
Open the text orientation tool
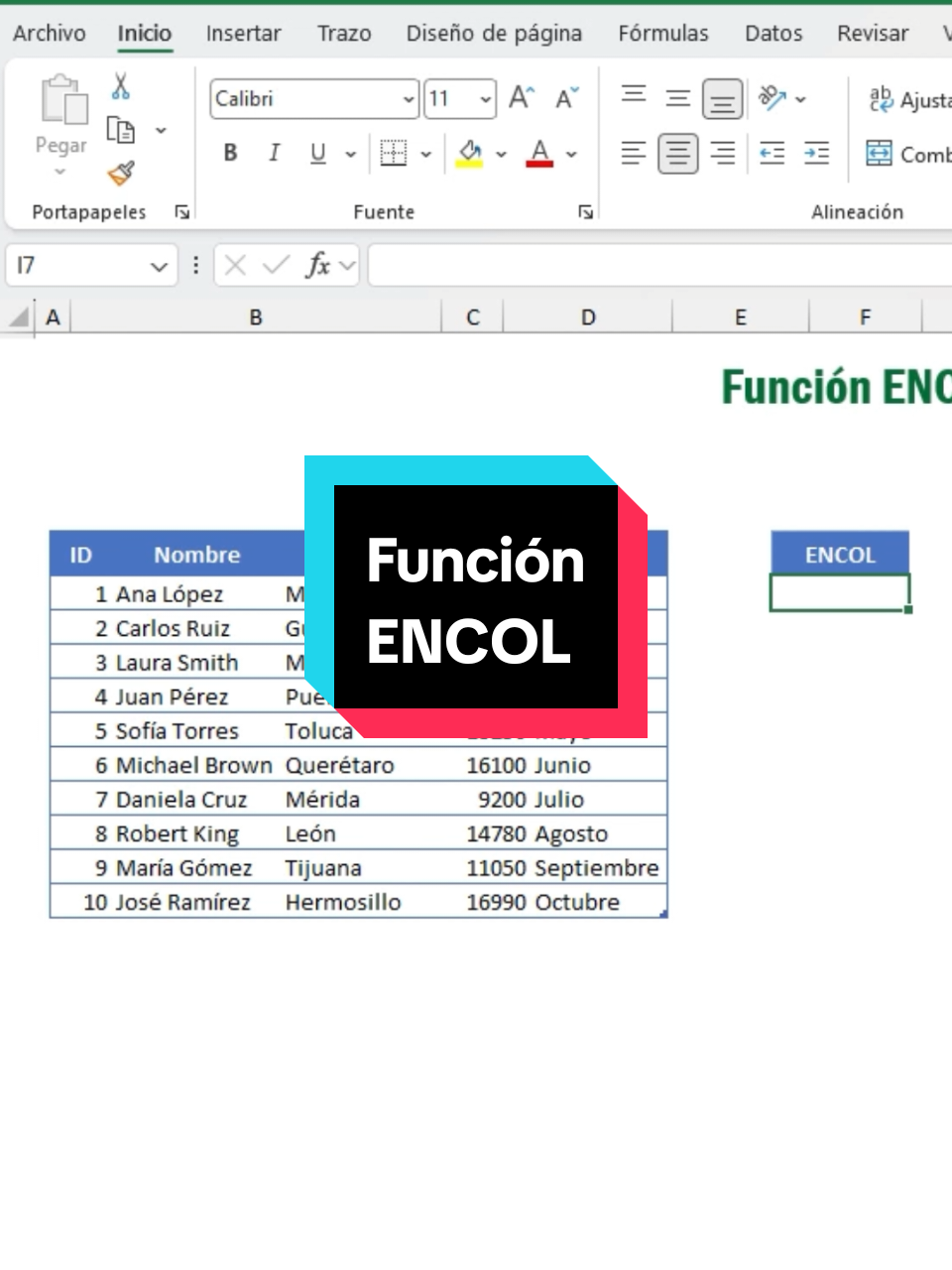tap(773, 97)
